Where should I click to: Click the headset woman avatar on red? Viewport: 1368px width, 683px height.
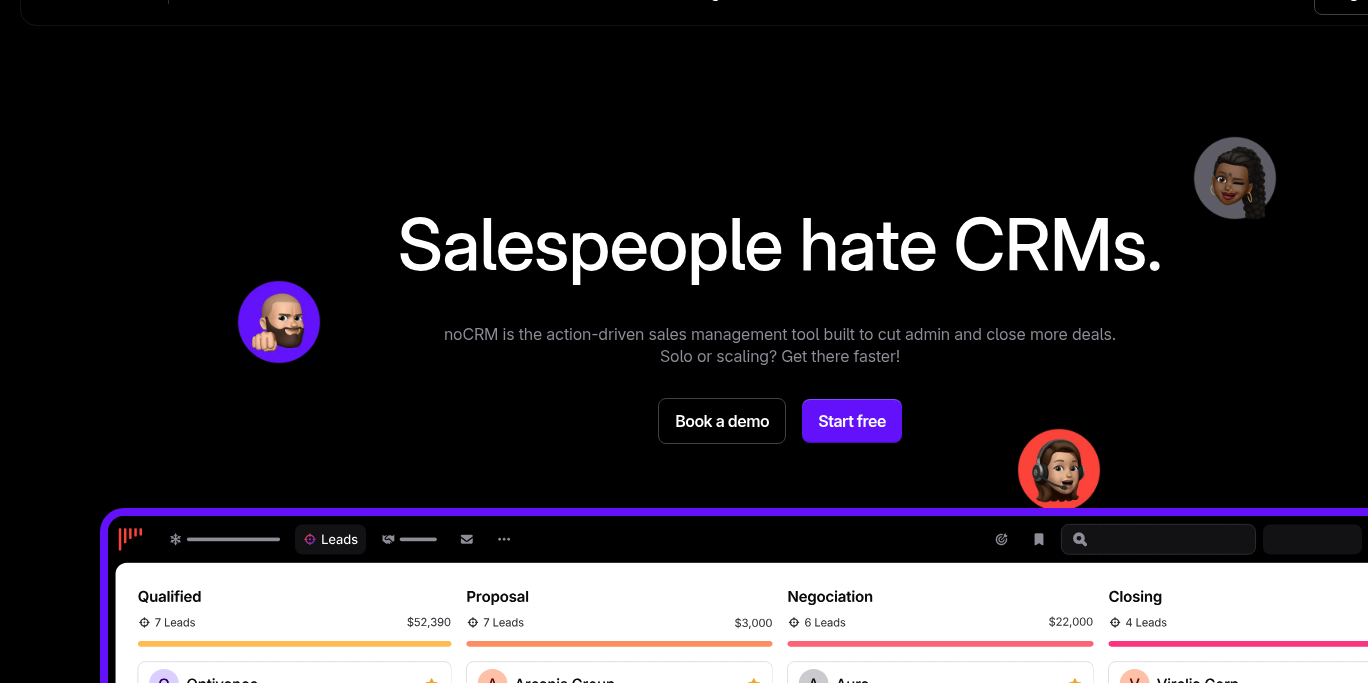(1059, 469)
